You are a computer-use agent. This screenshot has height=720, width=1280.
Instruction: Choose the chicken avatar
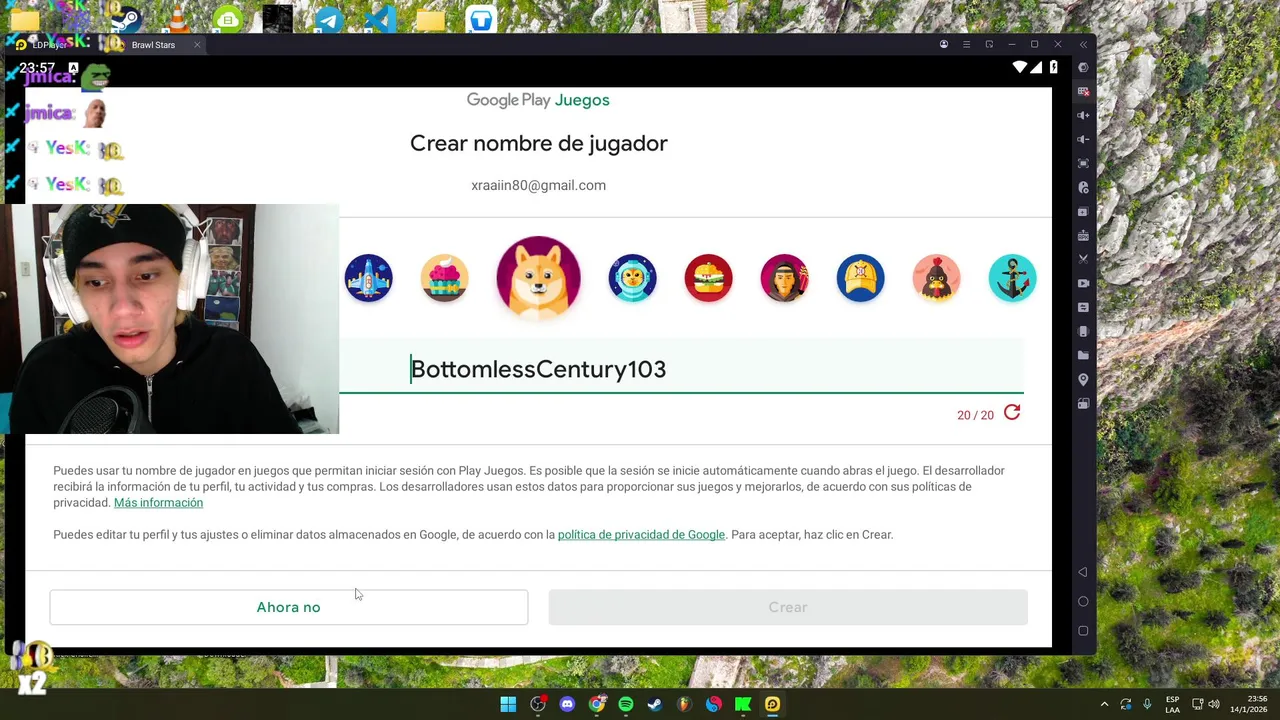(936, 278)
